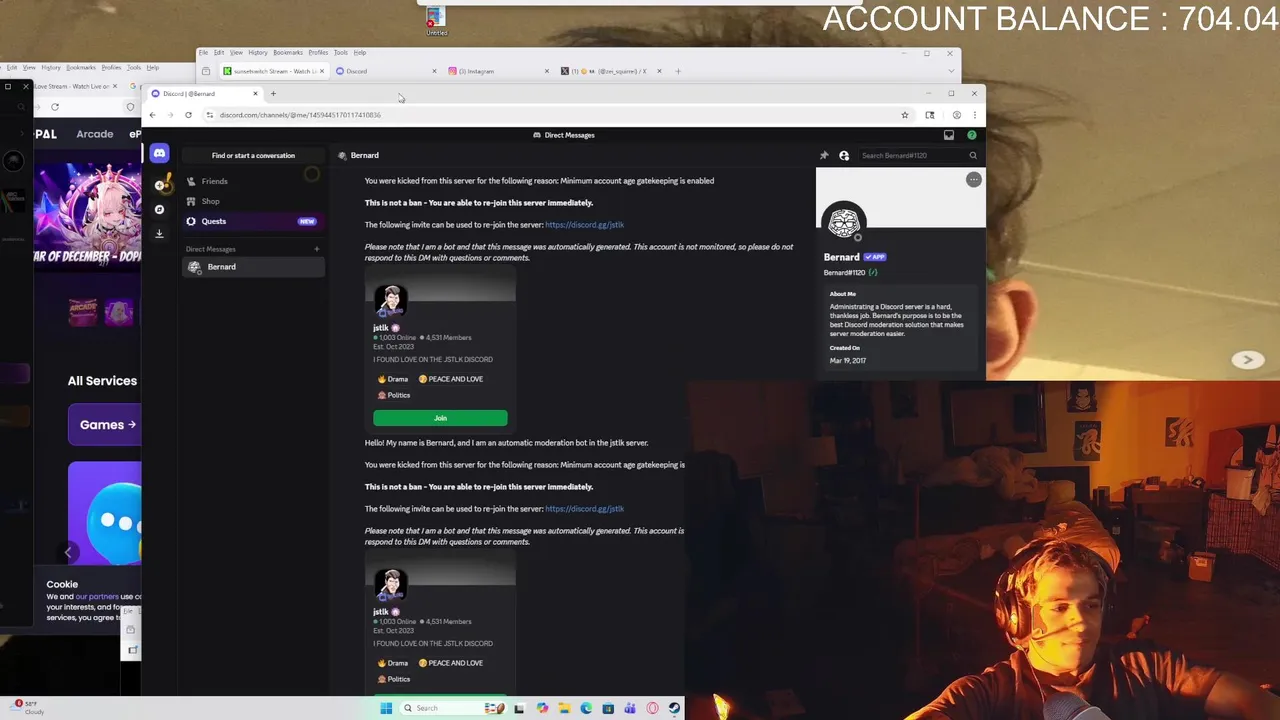Viewport: 1280px width, 720px height.
Task: Open Task View on taskbar
Action: point(519,708)
